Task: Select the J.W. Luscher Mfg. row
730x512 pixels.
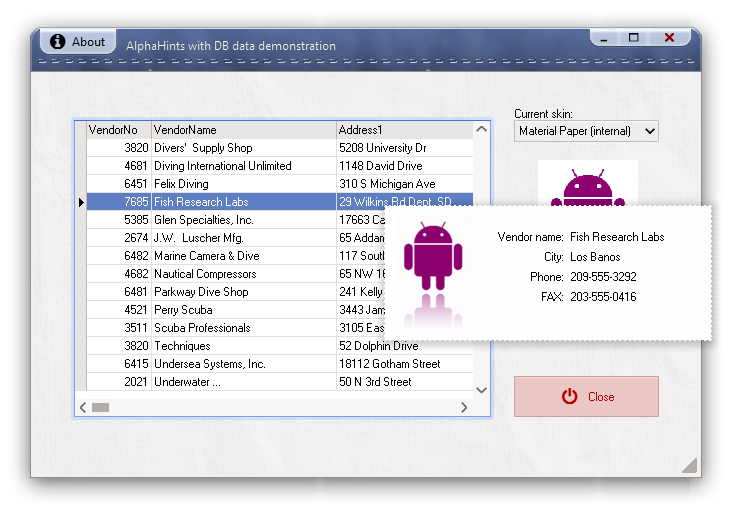Action: 236,238
